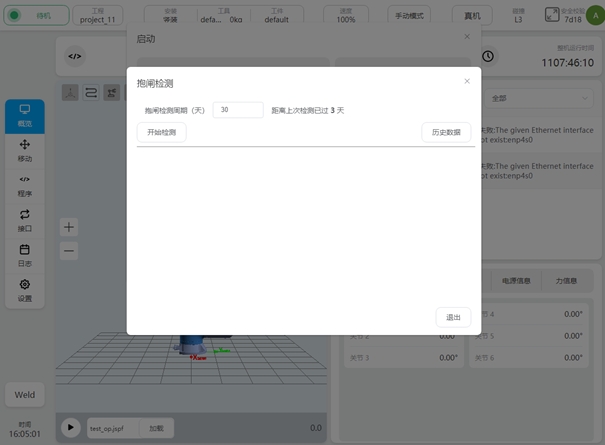
Task: Close the 抱闸检测 dialog with X
Action: (x=466, y=82)
